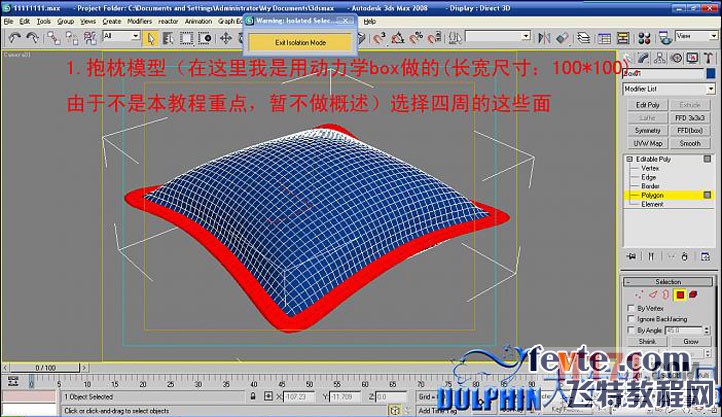The height and width of the screenshot is (417, 722).
Task: Click the Undo arrow icon in toolbar
Action: click(15, 37)
